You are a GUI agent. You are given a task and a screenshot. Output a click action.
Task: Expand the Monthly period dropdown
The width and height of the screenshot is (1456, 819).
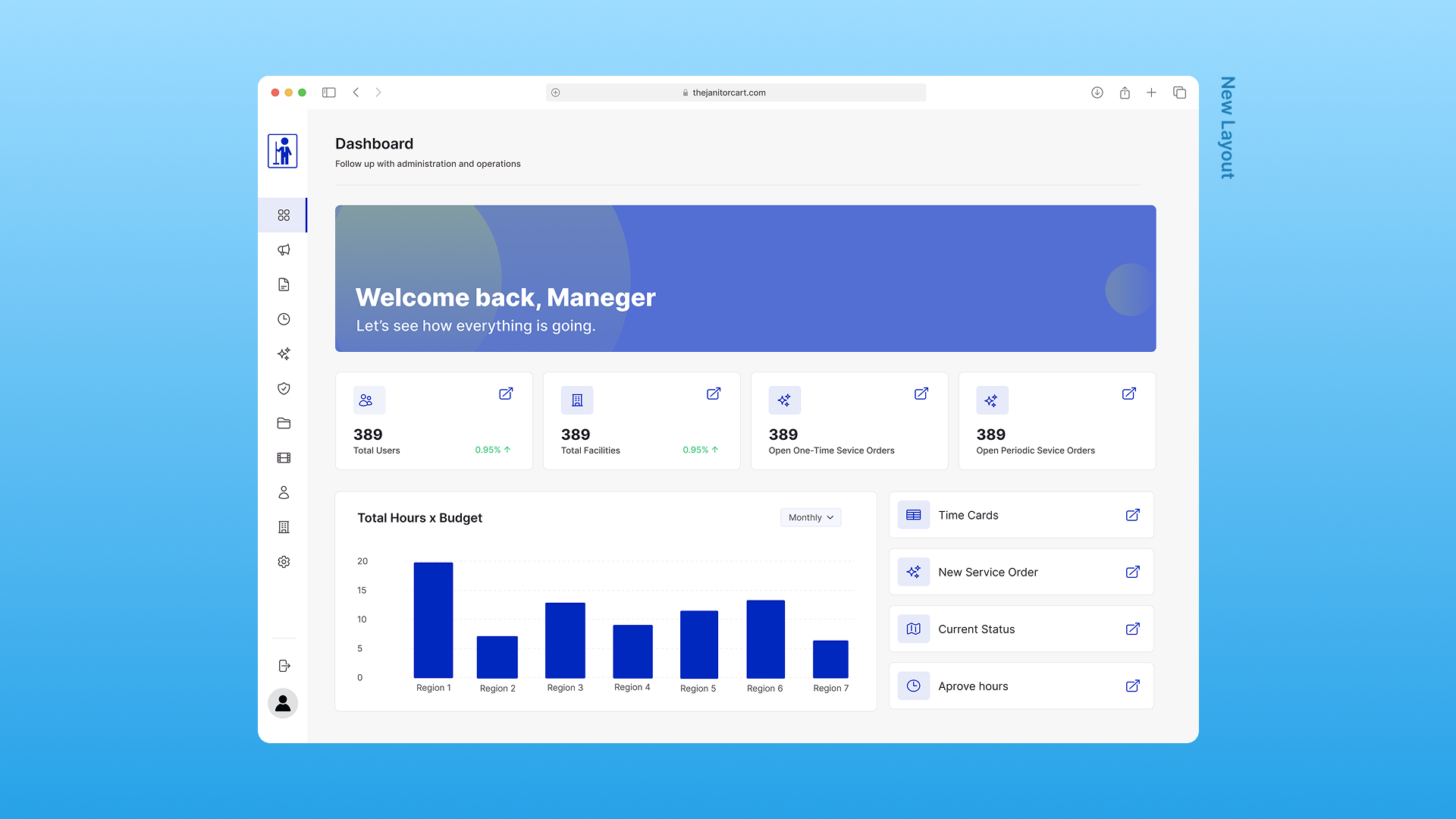point(811,517)
